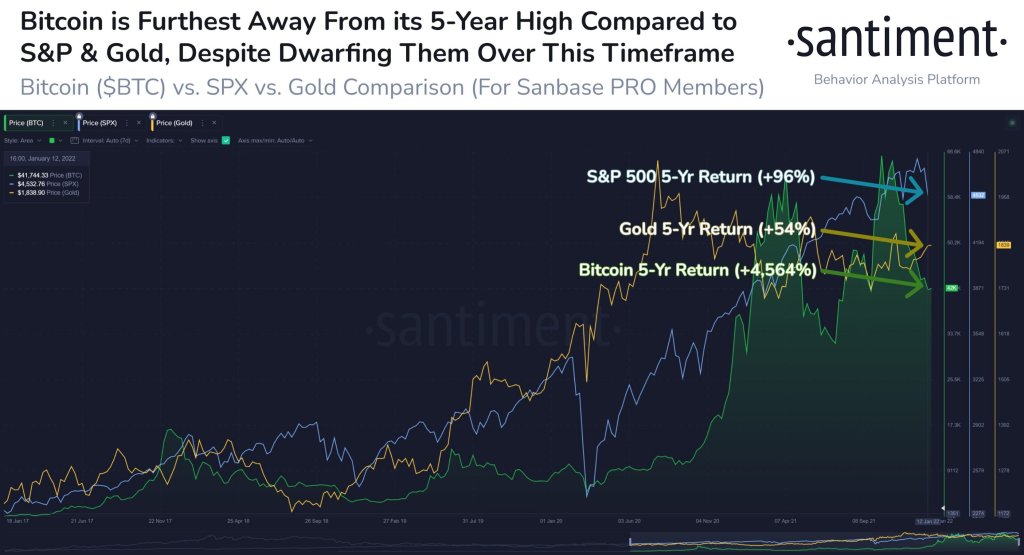
Task: Open Price (SPX) three-dot options menu
Action: (125, 122)
